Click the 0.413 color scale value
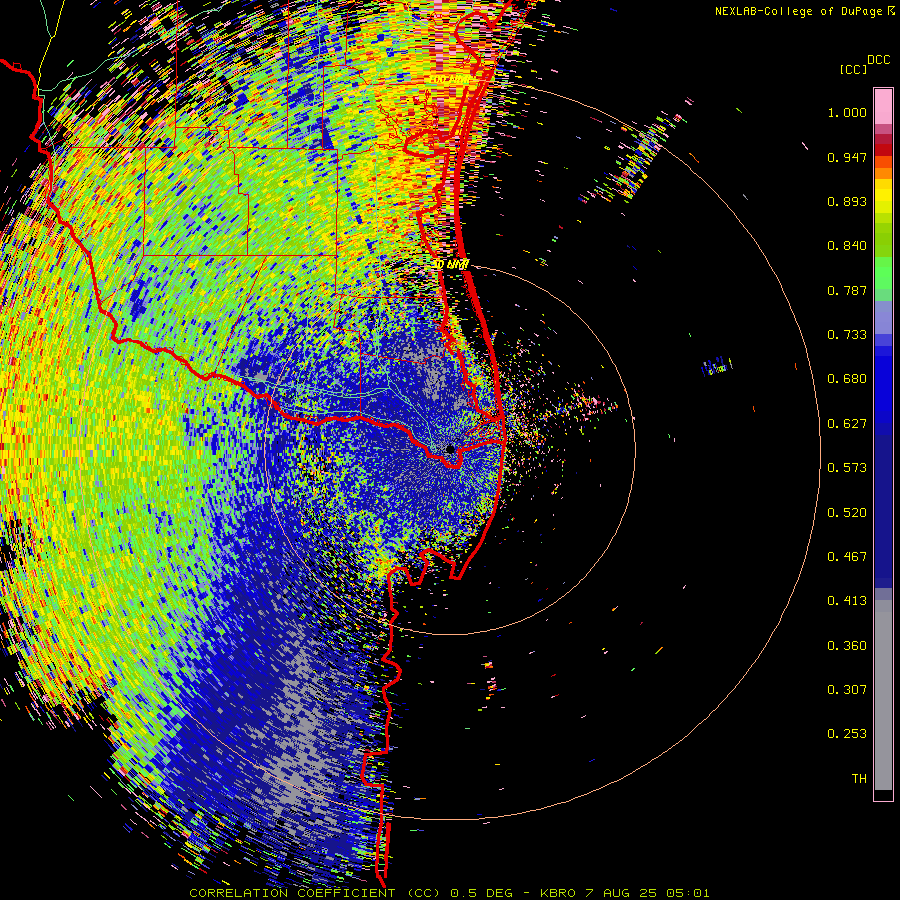The height and width of the screenshot is (900, 900). (x=847, y=601)
